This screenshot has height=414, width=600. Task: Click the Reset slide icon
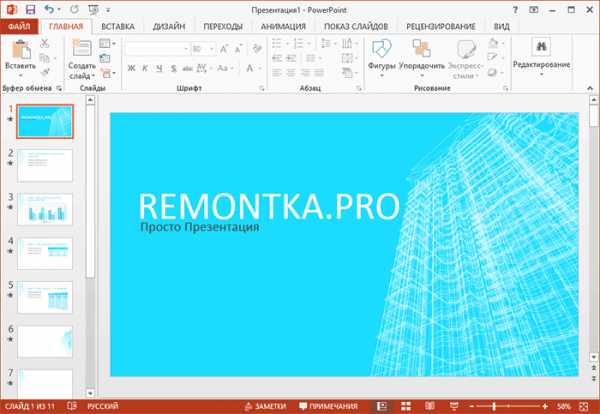(104, 58)
